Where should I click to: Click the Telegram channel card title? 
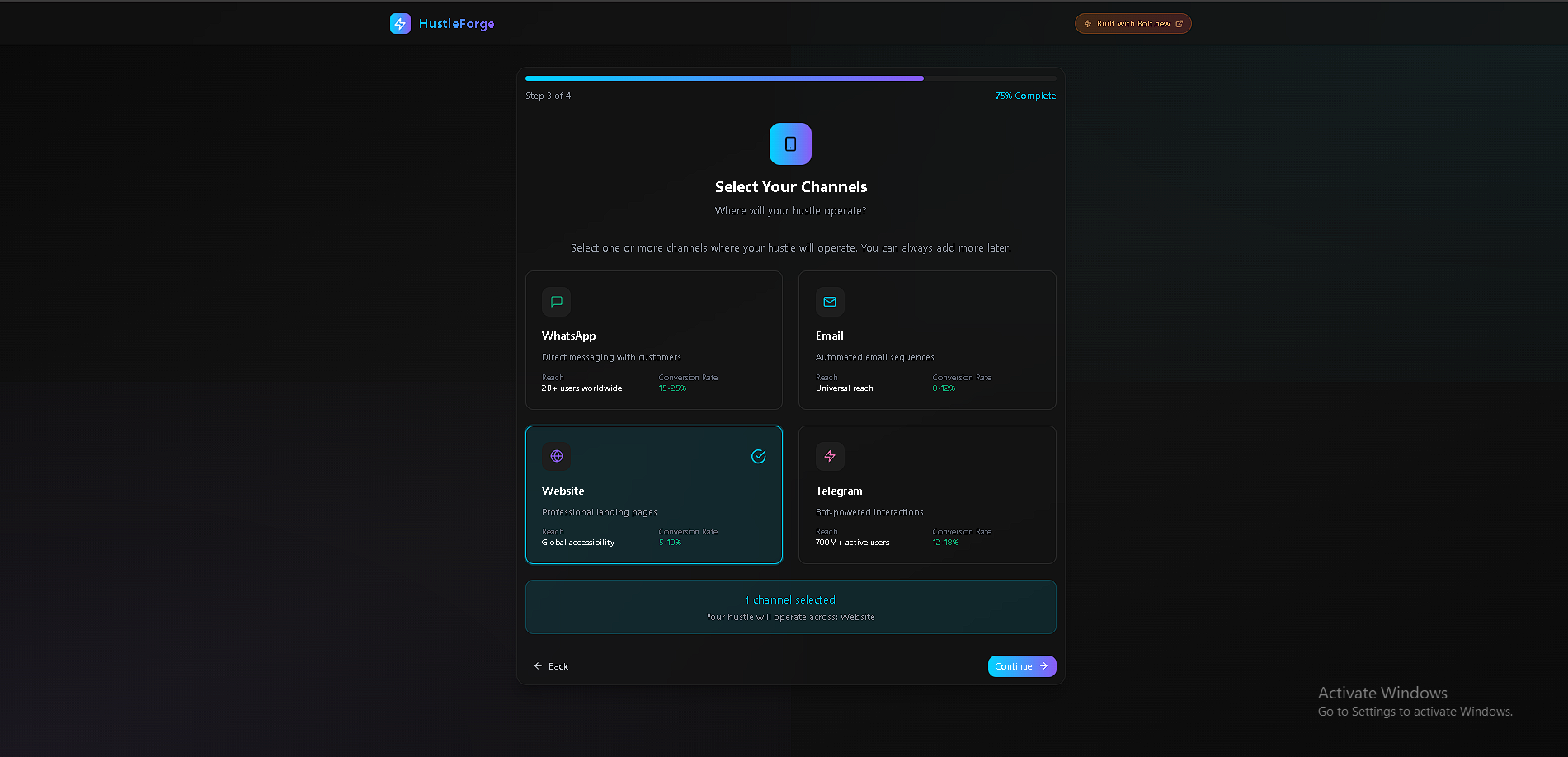coord(839,491)
